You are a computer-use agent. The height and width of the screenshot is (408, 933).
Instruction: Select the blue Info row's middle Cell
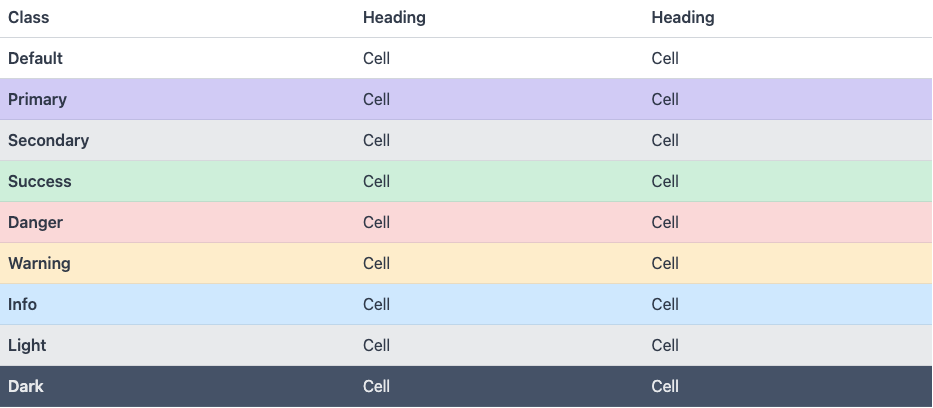pos(377,305)
